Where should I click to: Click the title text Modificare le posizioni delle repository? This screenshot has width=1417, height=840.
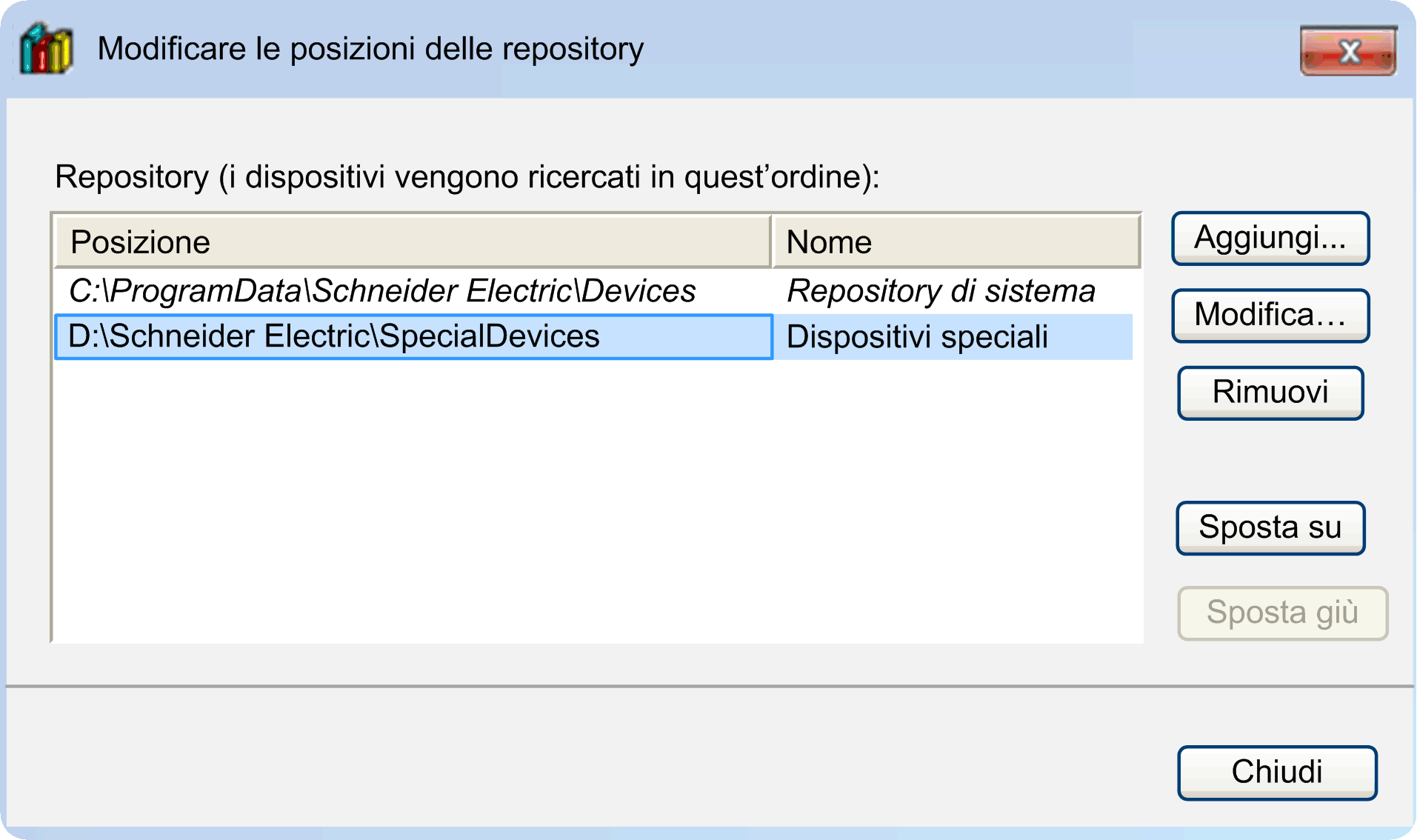pos(370,50)
